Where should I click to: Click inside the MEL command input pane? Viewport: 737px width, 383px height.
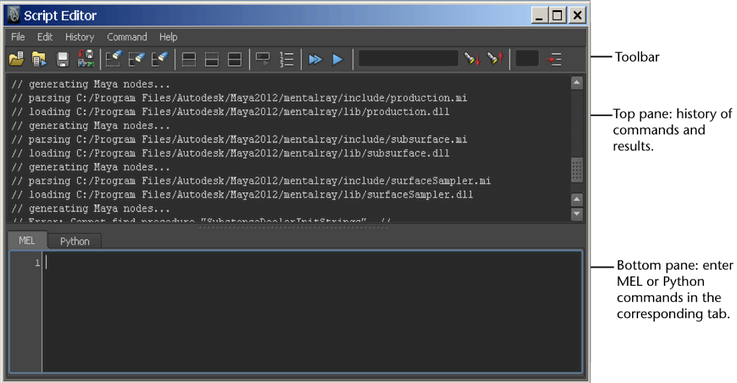(x=312, y=312)
